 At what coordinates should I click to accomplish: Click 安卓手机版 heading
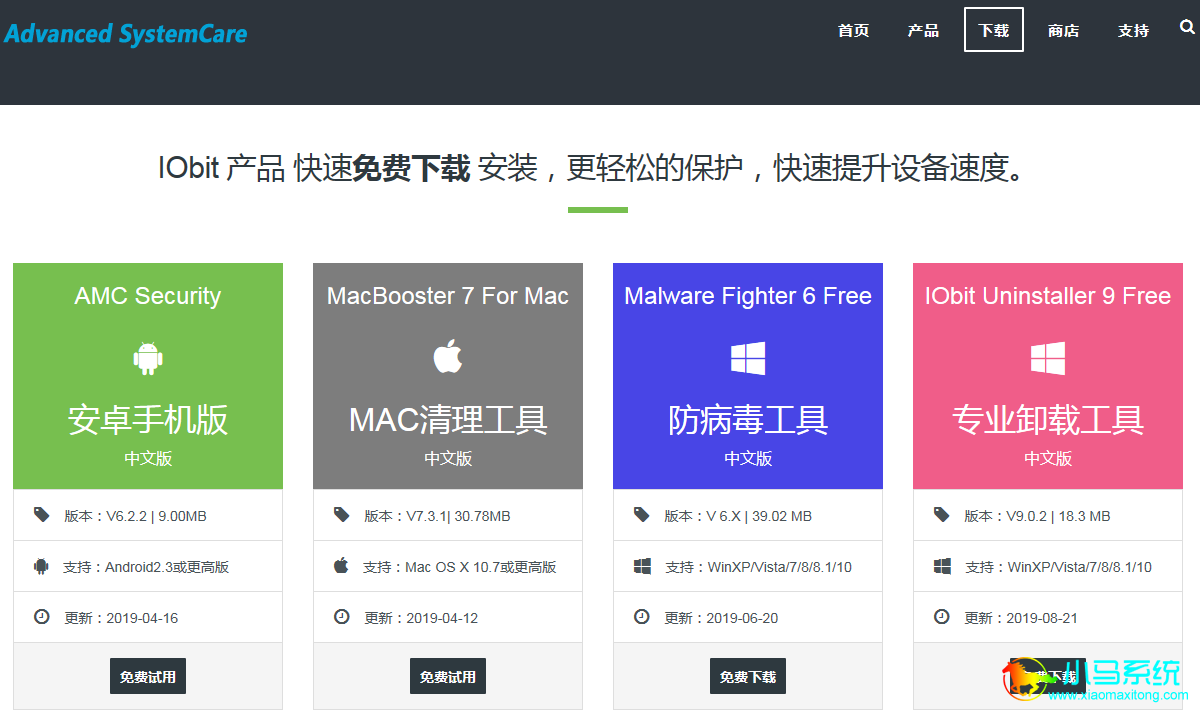pos(148,420)
